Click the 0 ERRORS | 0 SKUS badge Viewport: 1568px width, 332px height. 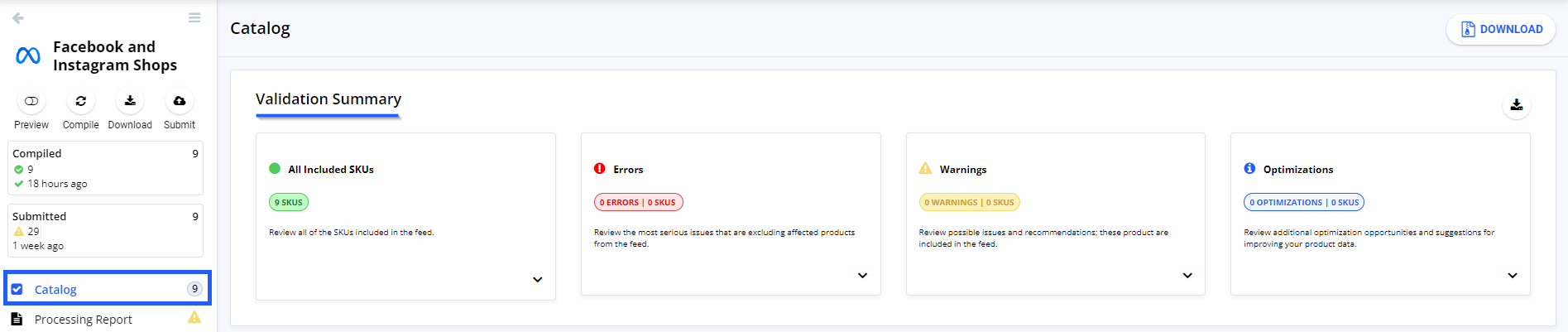tap(638, 202)
